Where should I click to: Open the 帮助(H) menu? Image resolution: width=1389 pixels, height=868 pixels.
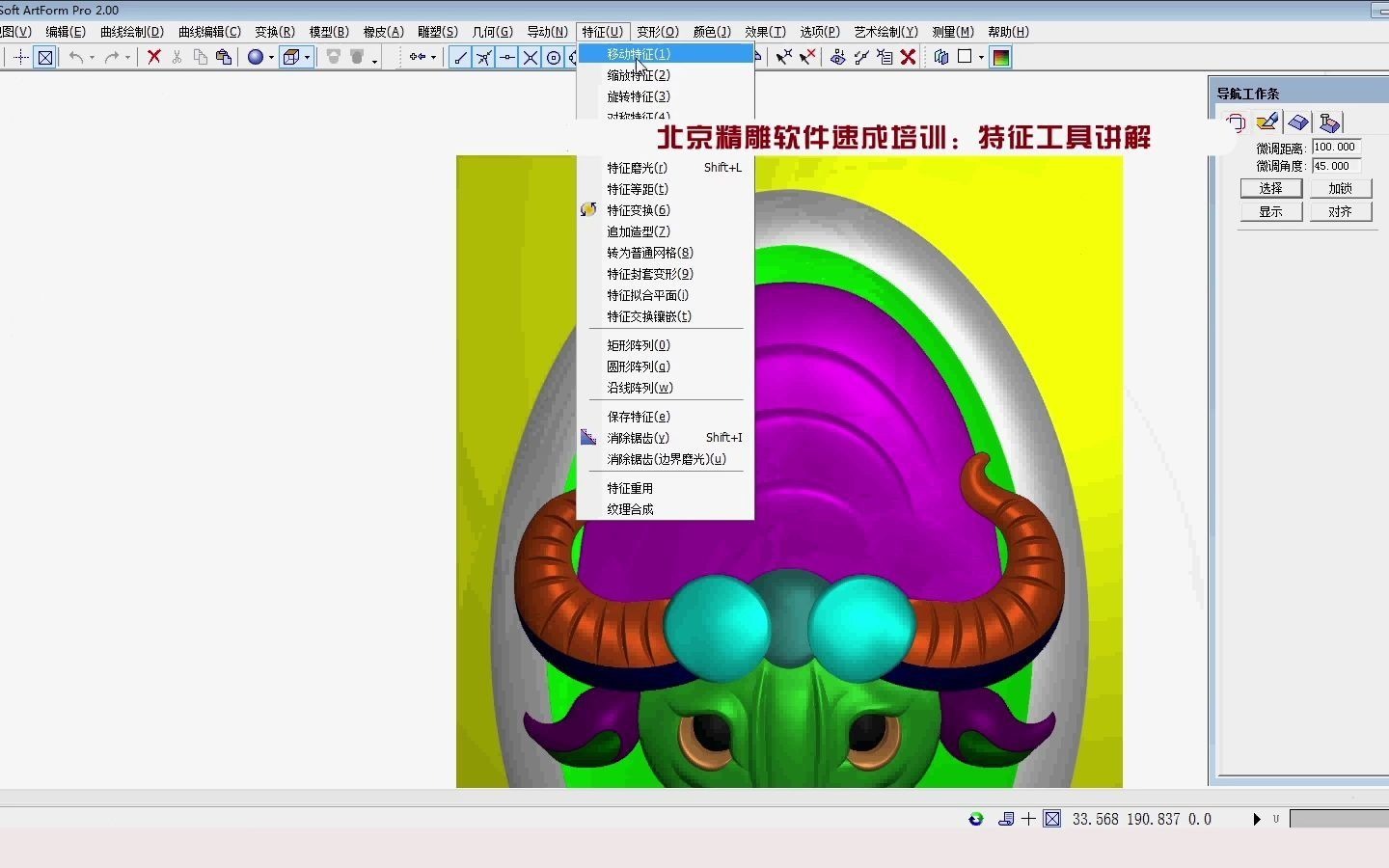(1008, 32)
